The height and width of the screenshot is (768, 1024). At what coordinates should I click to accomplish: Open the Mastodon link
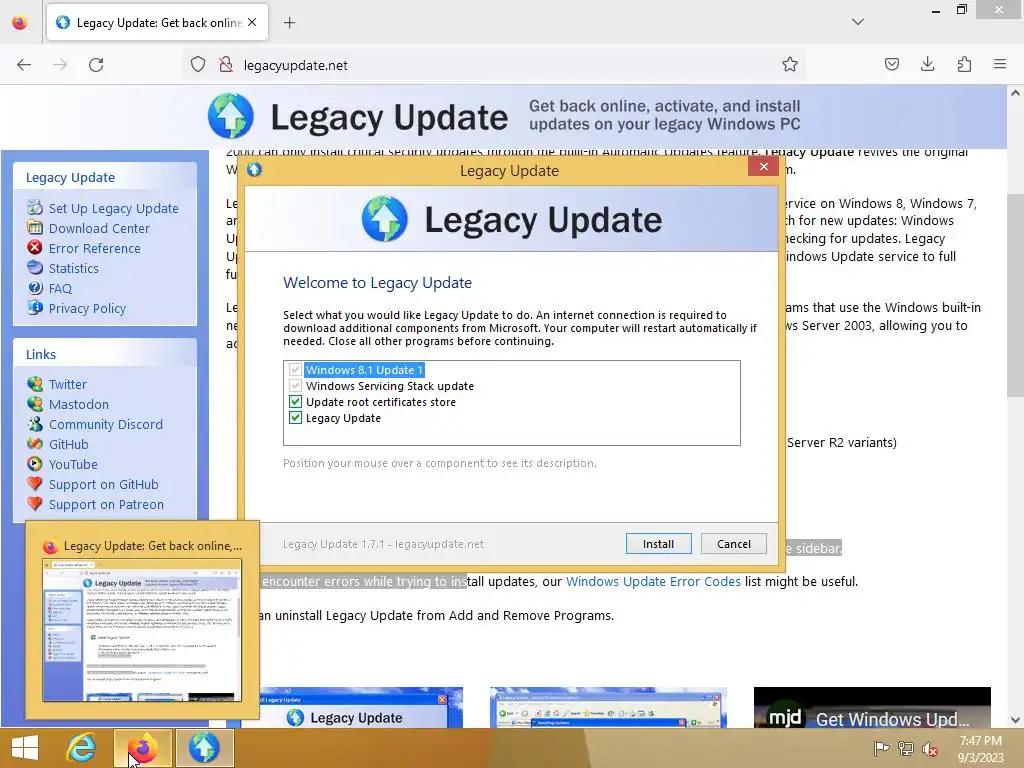coord(79,405)
